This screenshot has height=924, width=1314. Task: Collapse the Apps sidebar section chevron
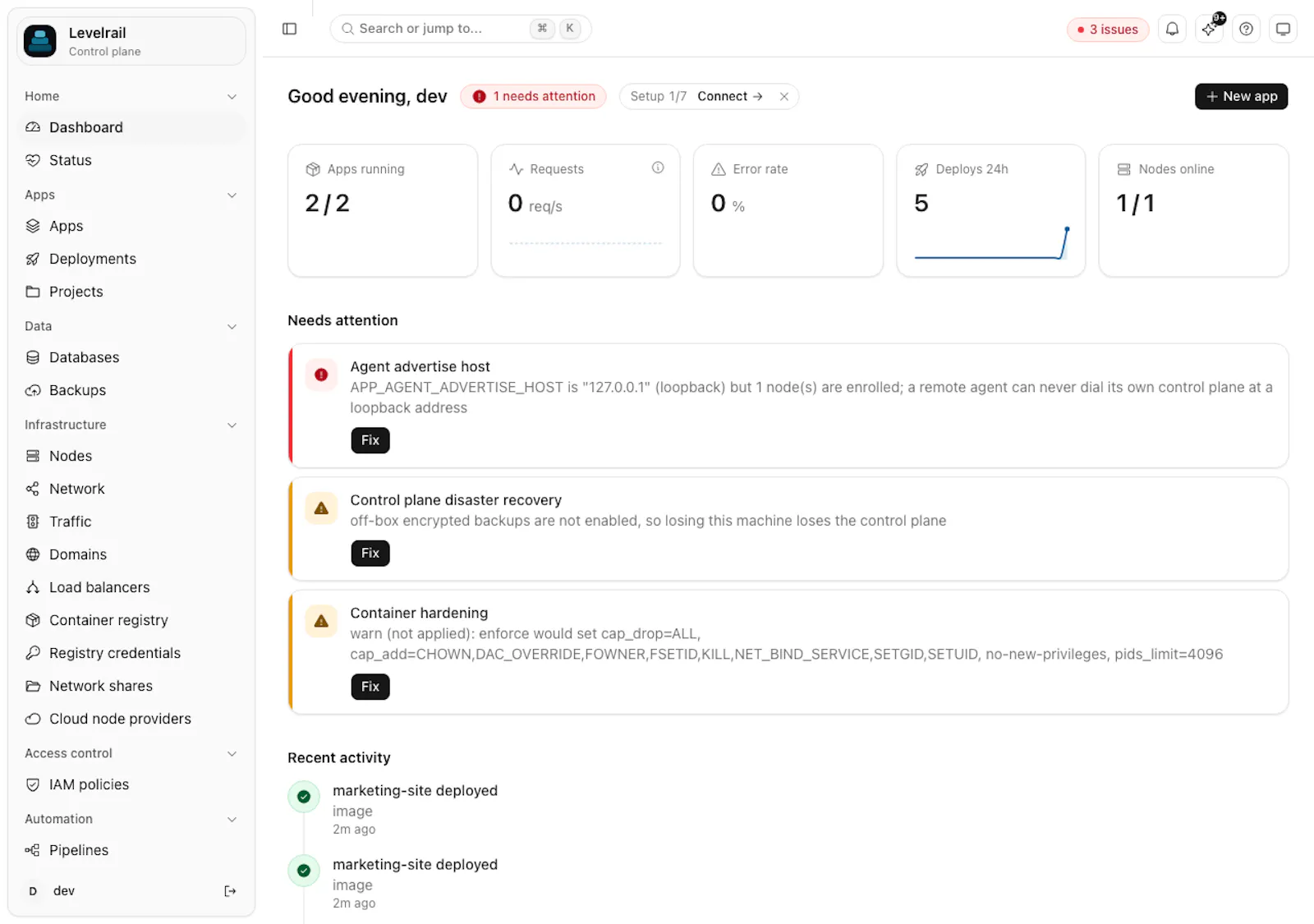pos(232,195)
